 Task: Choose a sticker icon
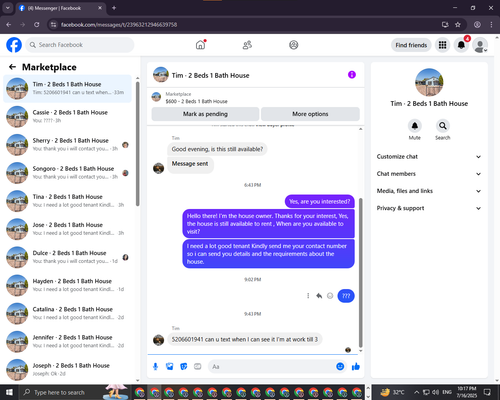click(x=184, y=367)
